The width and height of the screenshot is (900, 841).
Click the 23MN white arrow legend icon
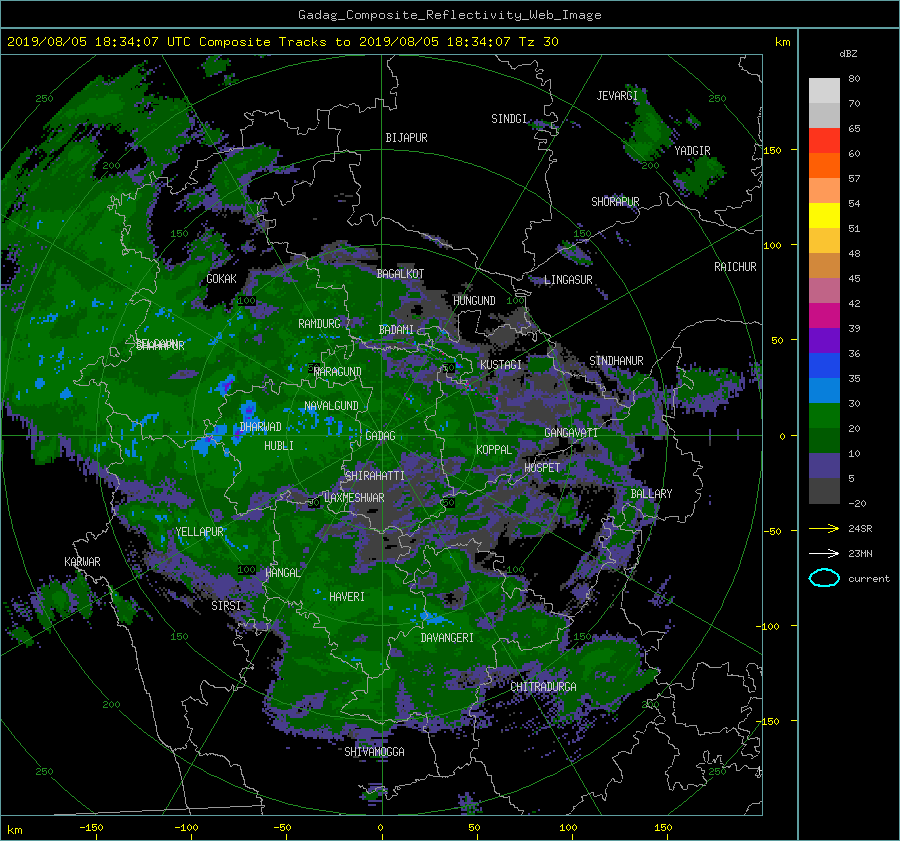pyautogui.click(x=824, y=553)
